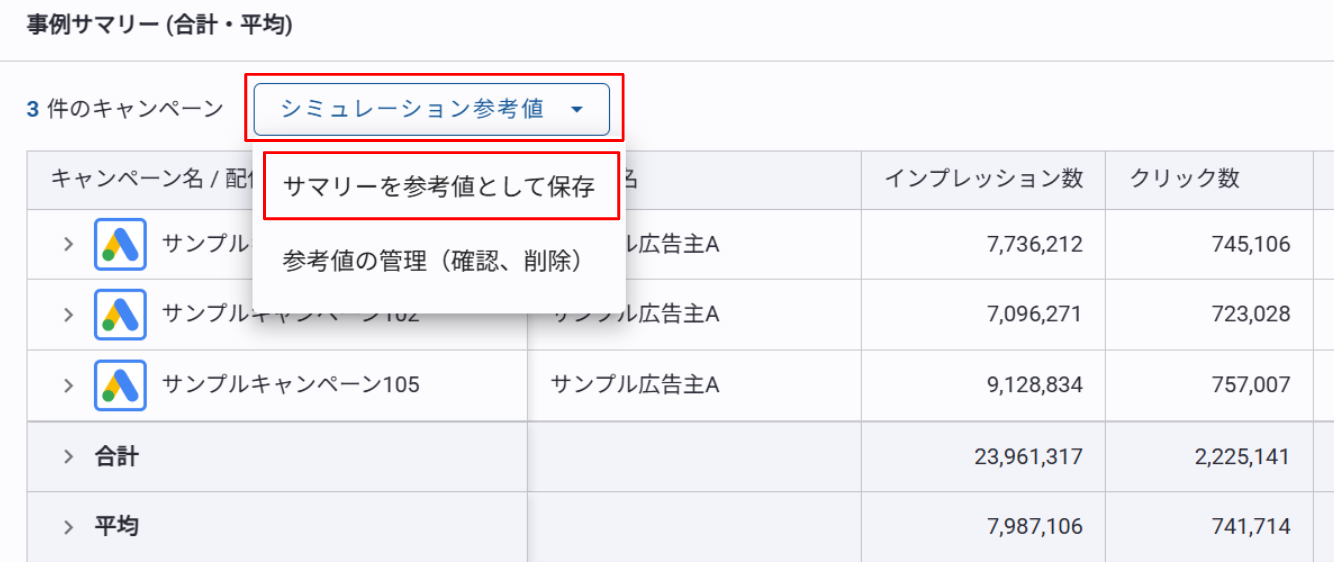Click Google Ads icon for サンプルキャンペーン105
The width and height of the screenshot is (1334, 562).
pyautogui.click(x=120, y=385)
